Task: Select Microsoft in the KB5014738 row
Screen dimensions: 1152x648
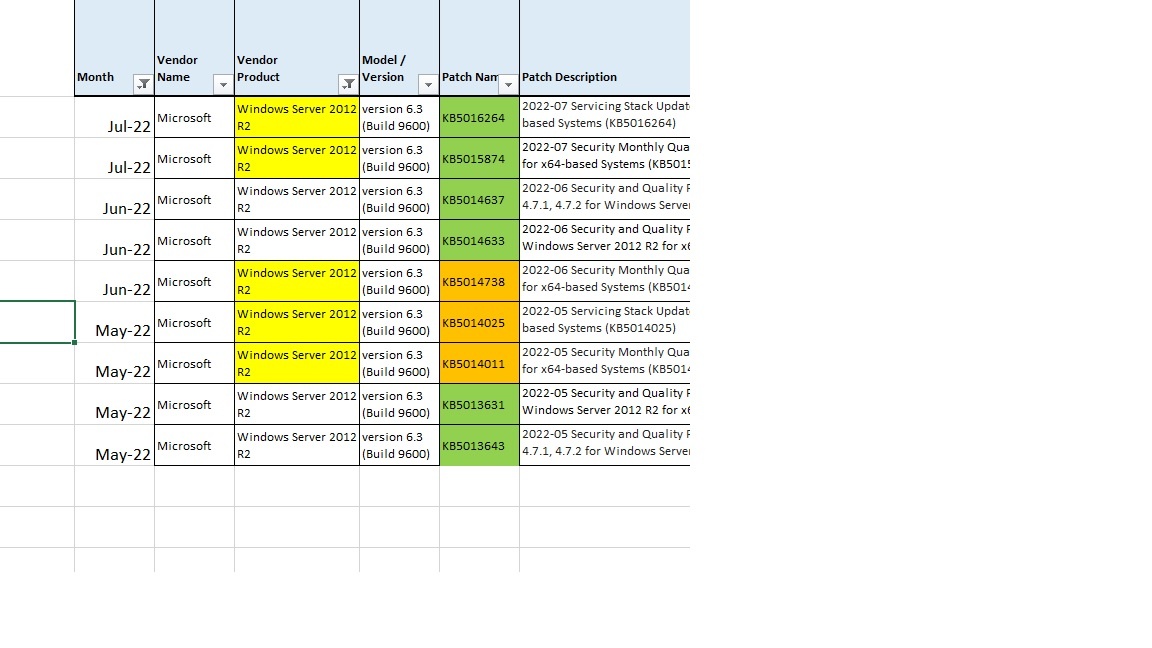Action: tap(184, 282)
